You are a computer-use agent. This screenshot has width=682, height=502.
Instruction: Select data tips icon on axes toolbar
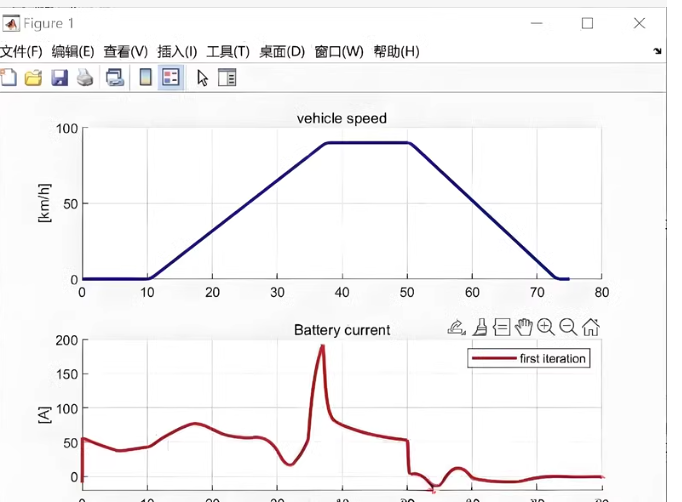(x=501, y=327)
